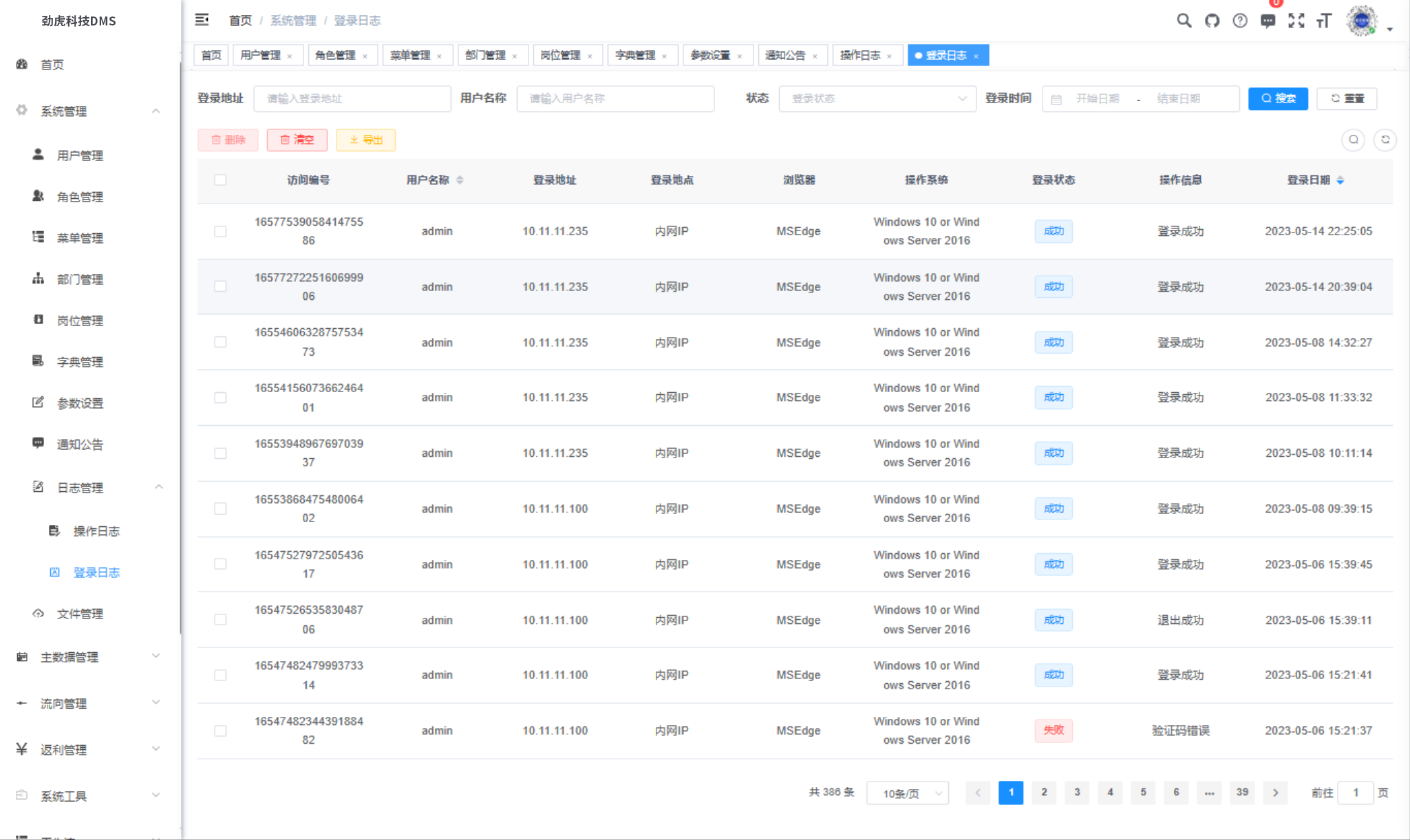Tick checkbox for the failed 验证码错误 row
1410x840 pixels.
pyautogui.click(x=220, y=731)
